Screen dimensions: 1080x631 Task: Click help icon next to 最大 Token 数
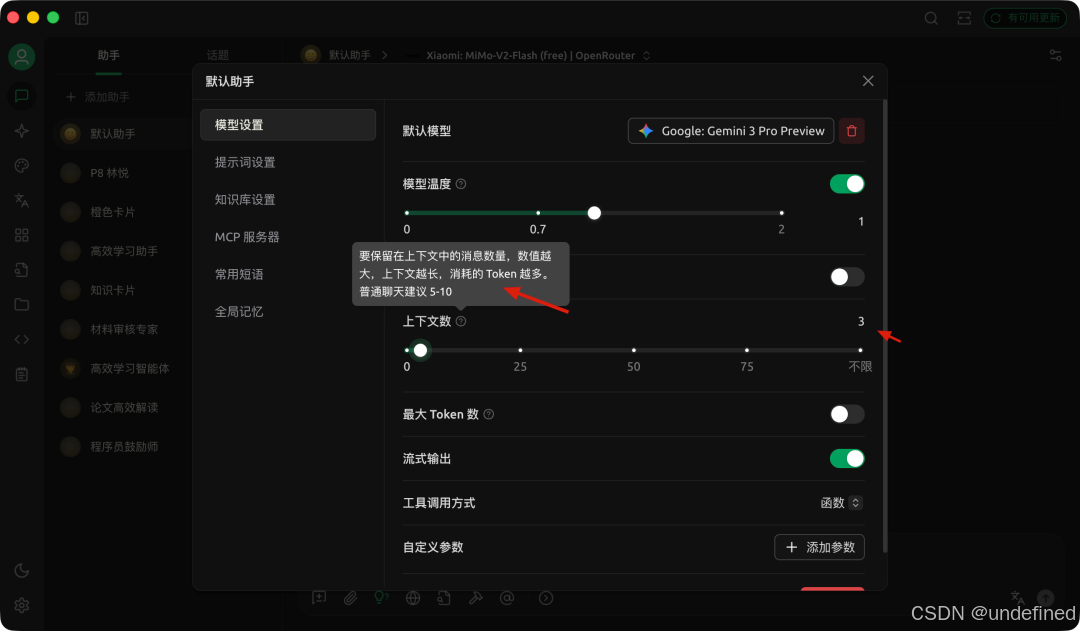(x=489, y=414)
